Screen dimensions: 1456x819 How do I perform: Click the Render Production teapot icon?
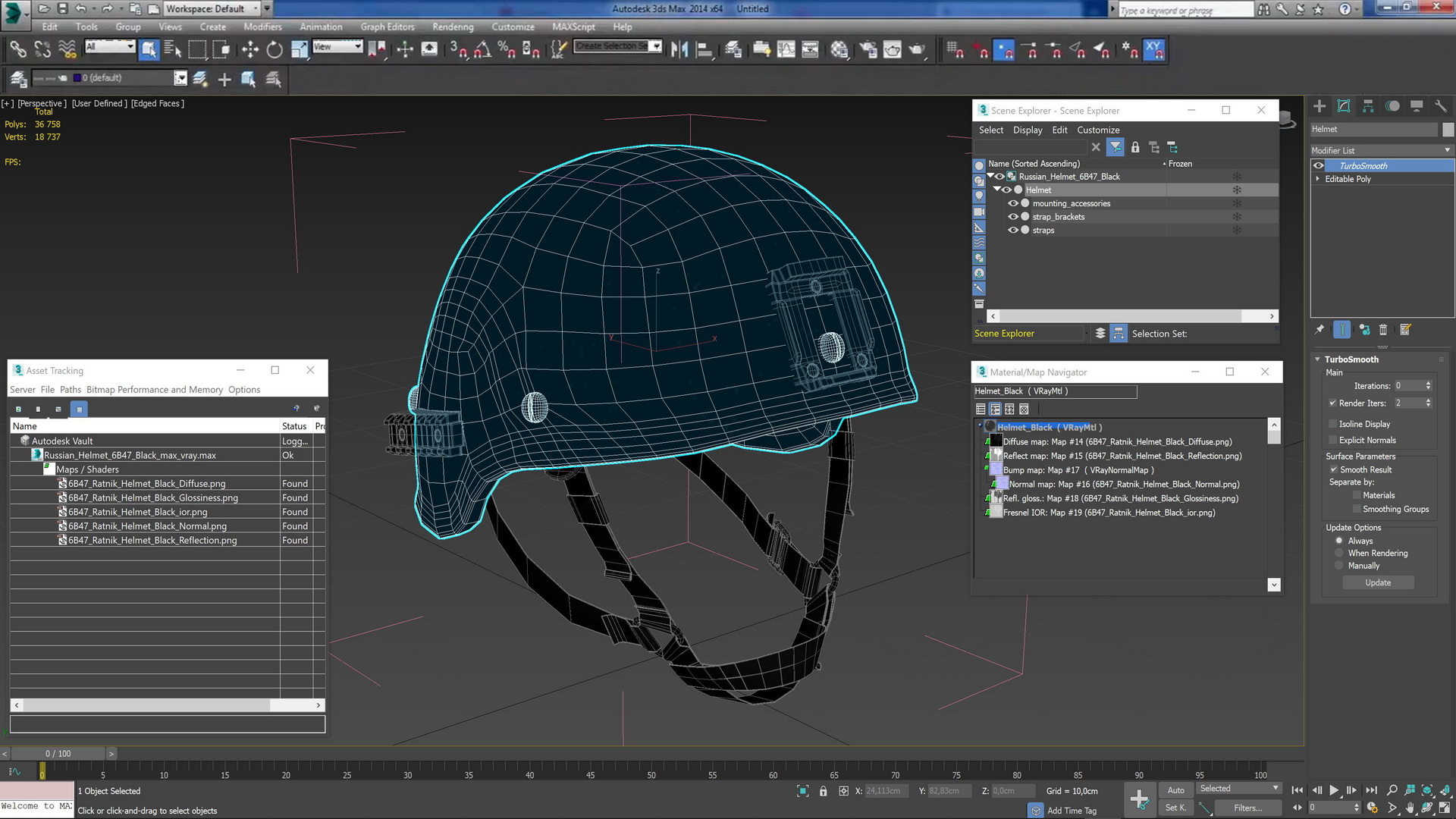click(917, 50)
